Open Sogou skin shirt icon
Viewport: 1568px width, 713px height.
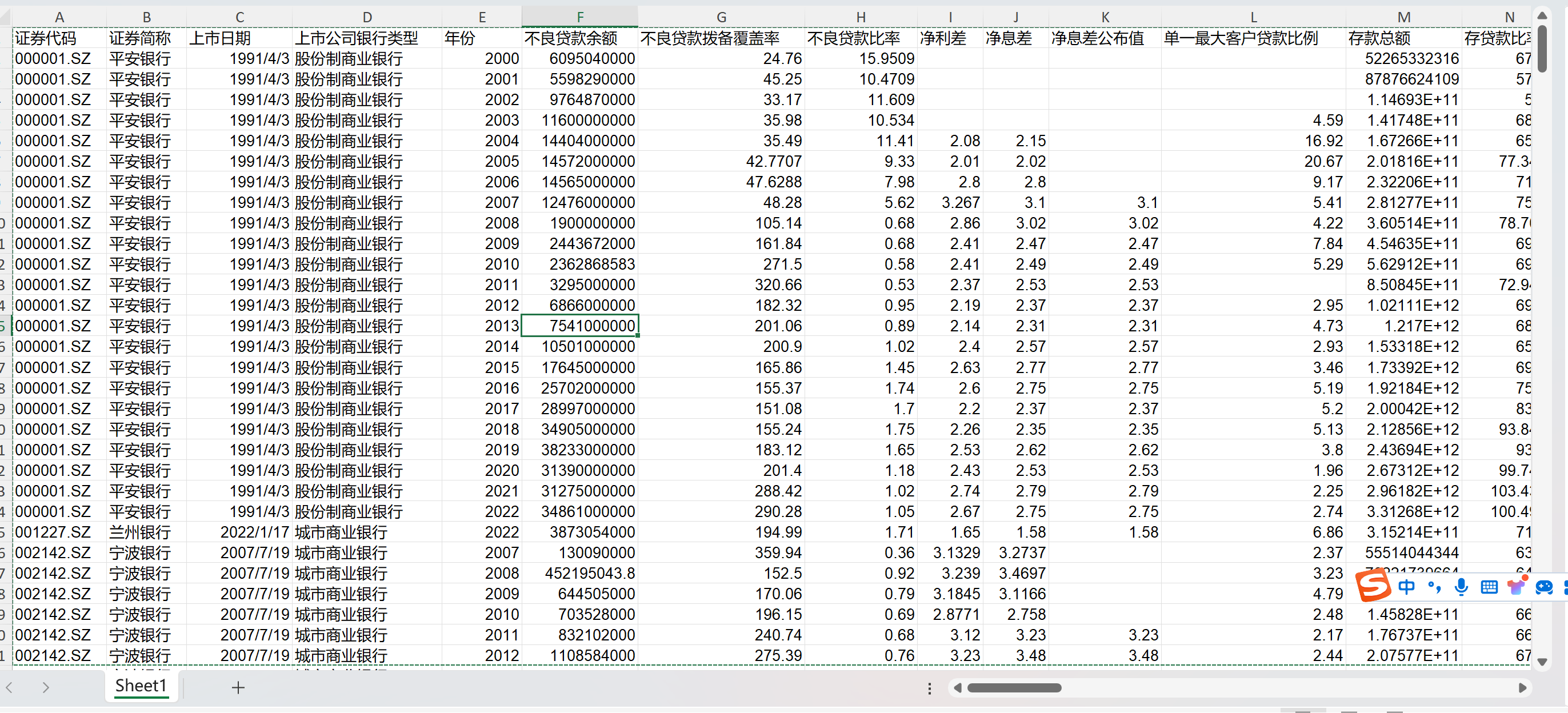point(1515,587)
